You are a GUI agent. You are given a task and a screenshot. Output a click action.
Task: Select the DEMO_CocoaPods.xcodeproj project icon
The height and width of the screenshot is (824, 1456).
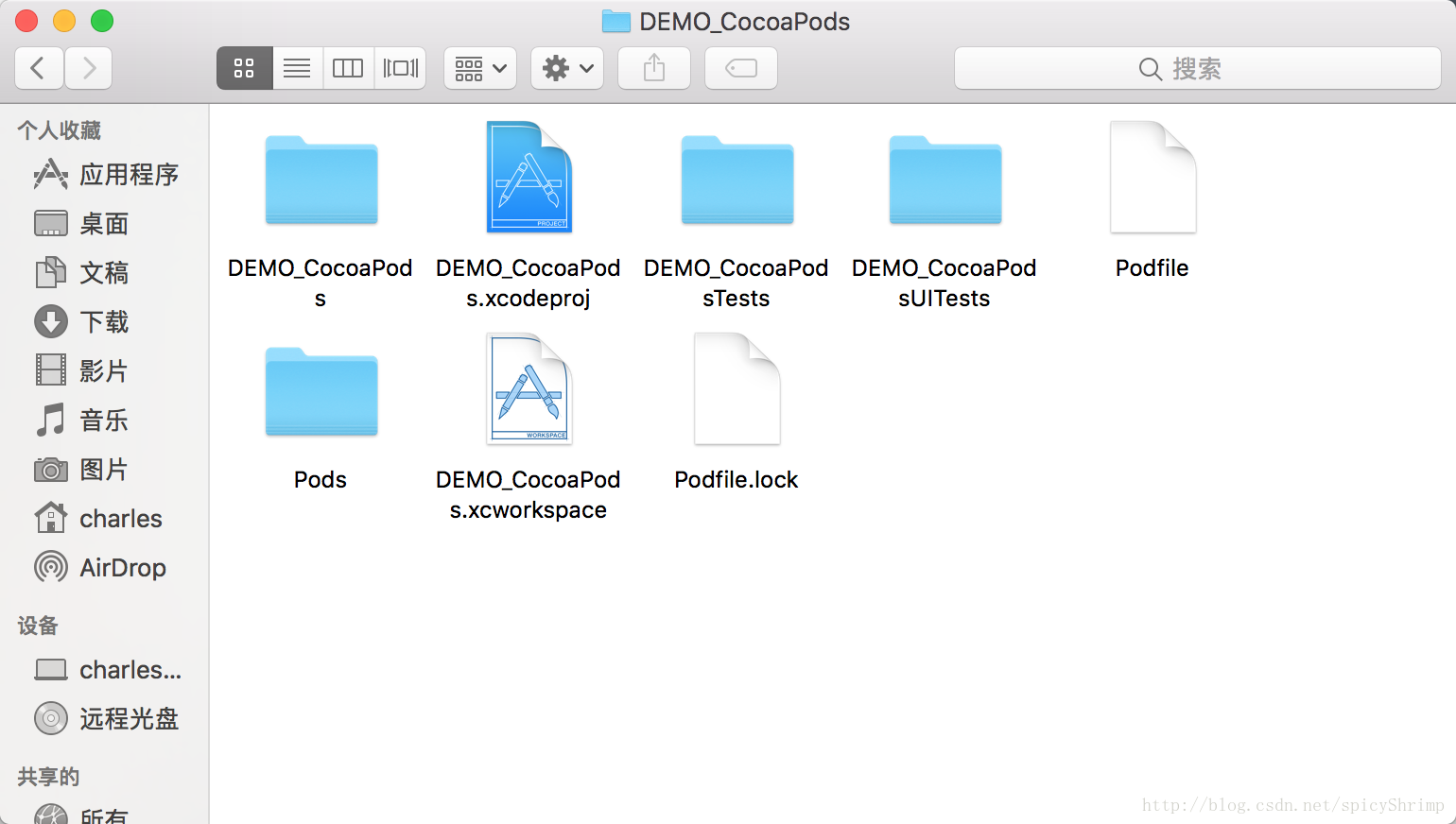[529, 177]
